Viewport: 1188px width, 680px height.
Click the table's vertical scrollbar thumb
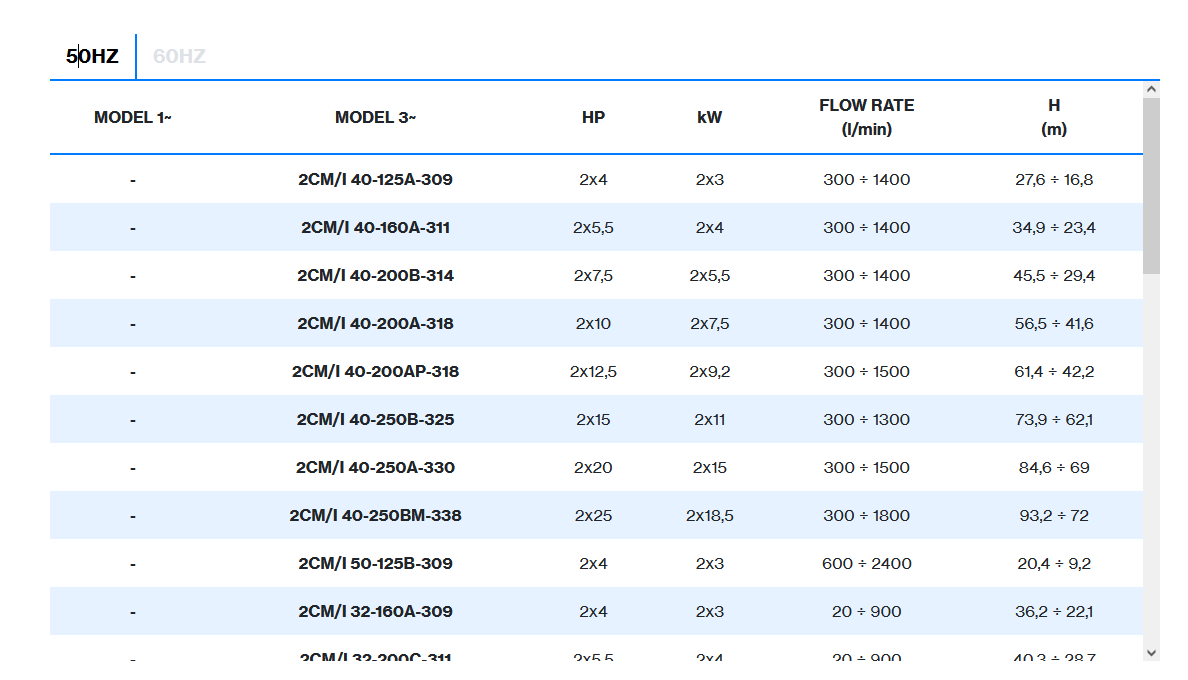click(1151, 185)
